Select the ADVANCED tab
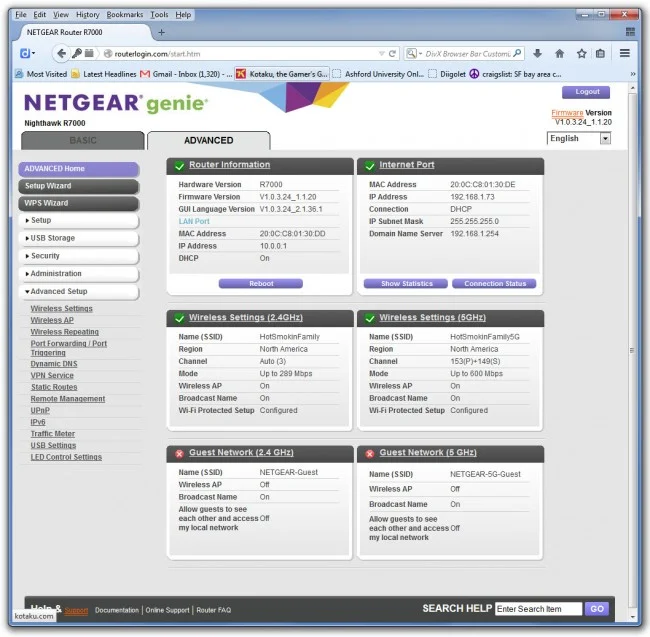Viewport: 650px width, 637px height. 209,140
